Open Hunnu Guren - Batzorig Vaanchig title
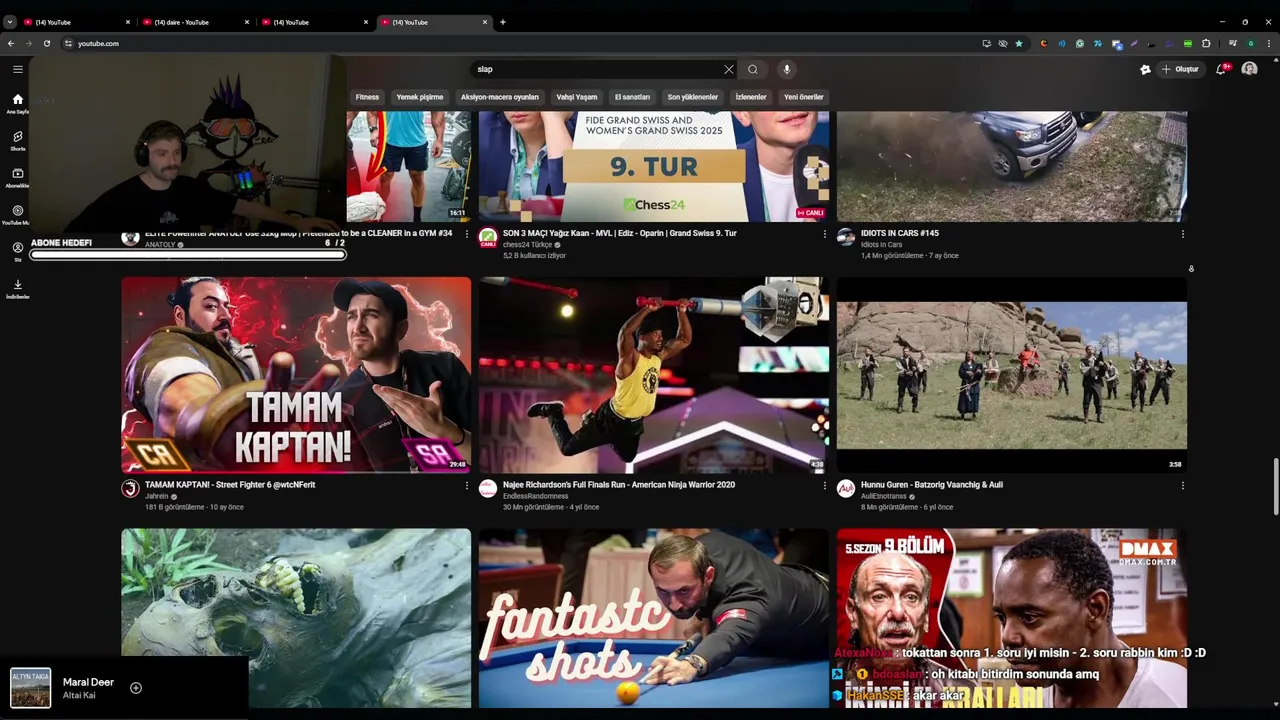 [932, 485]
